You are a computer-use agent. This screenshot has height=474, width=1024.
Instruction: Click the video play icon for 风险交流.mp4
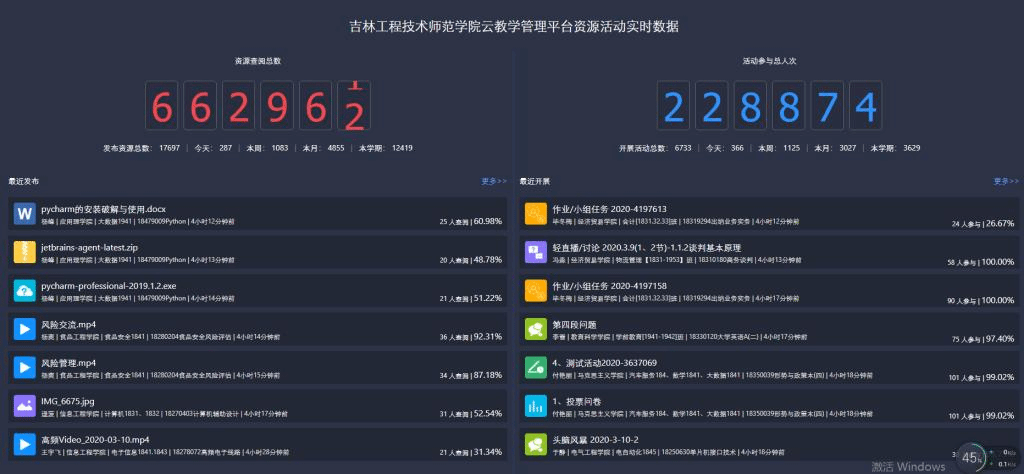click(x=25, y=329)
